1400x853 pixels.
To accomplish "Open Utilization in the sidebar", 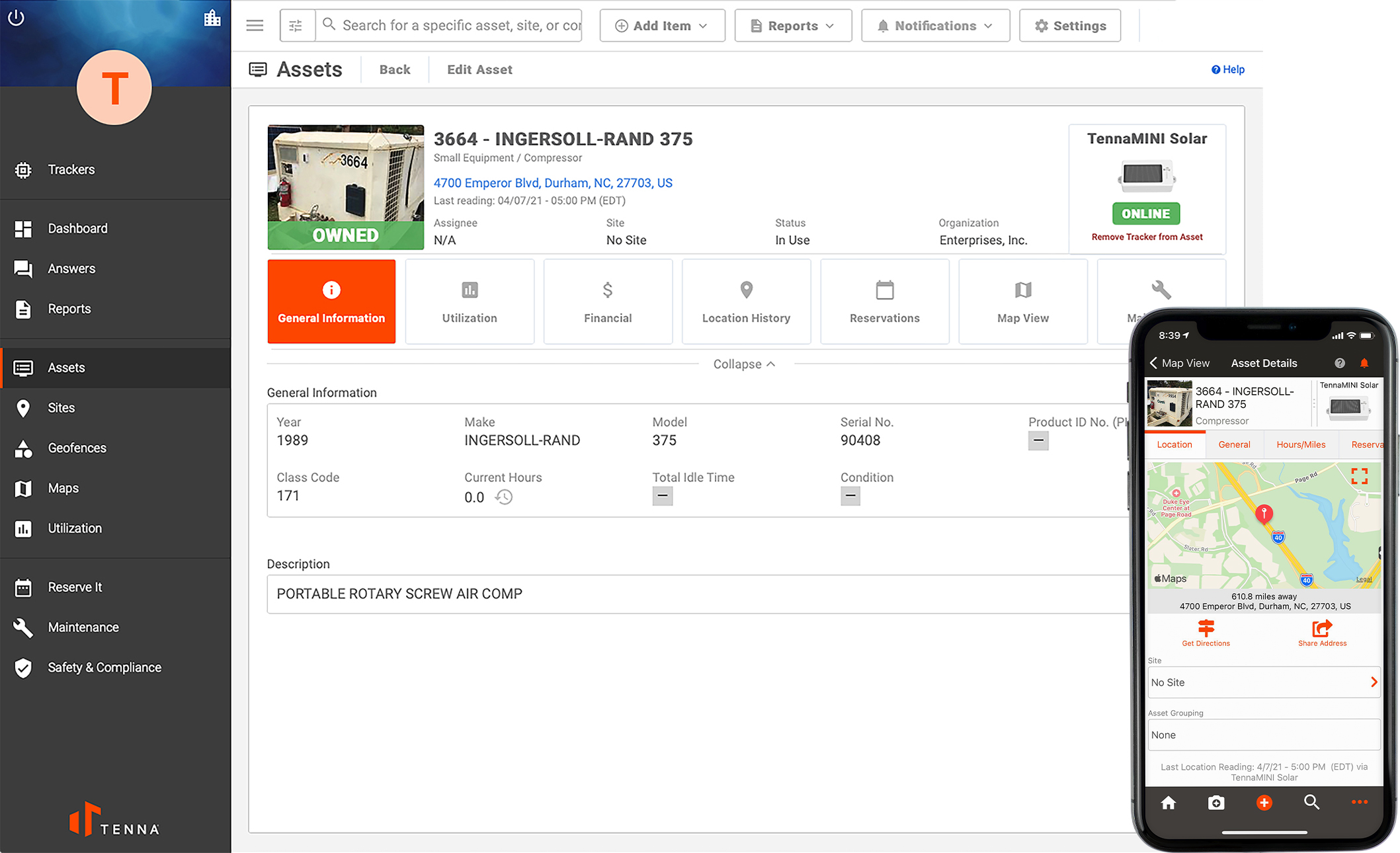I will tap(116, 528).
